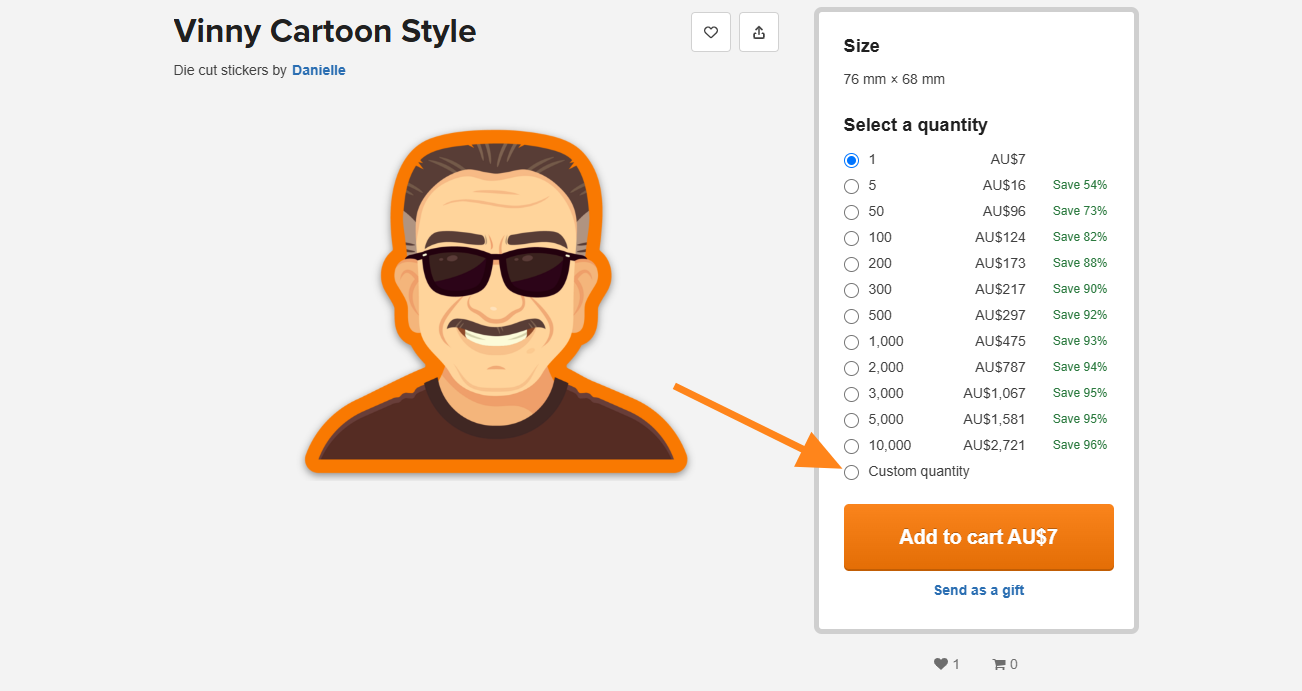Select 300 stickers saving 90%
The image size is (1302, 691).
coord(851,289)
